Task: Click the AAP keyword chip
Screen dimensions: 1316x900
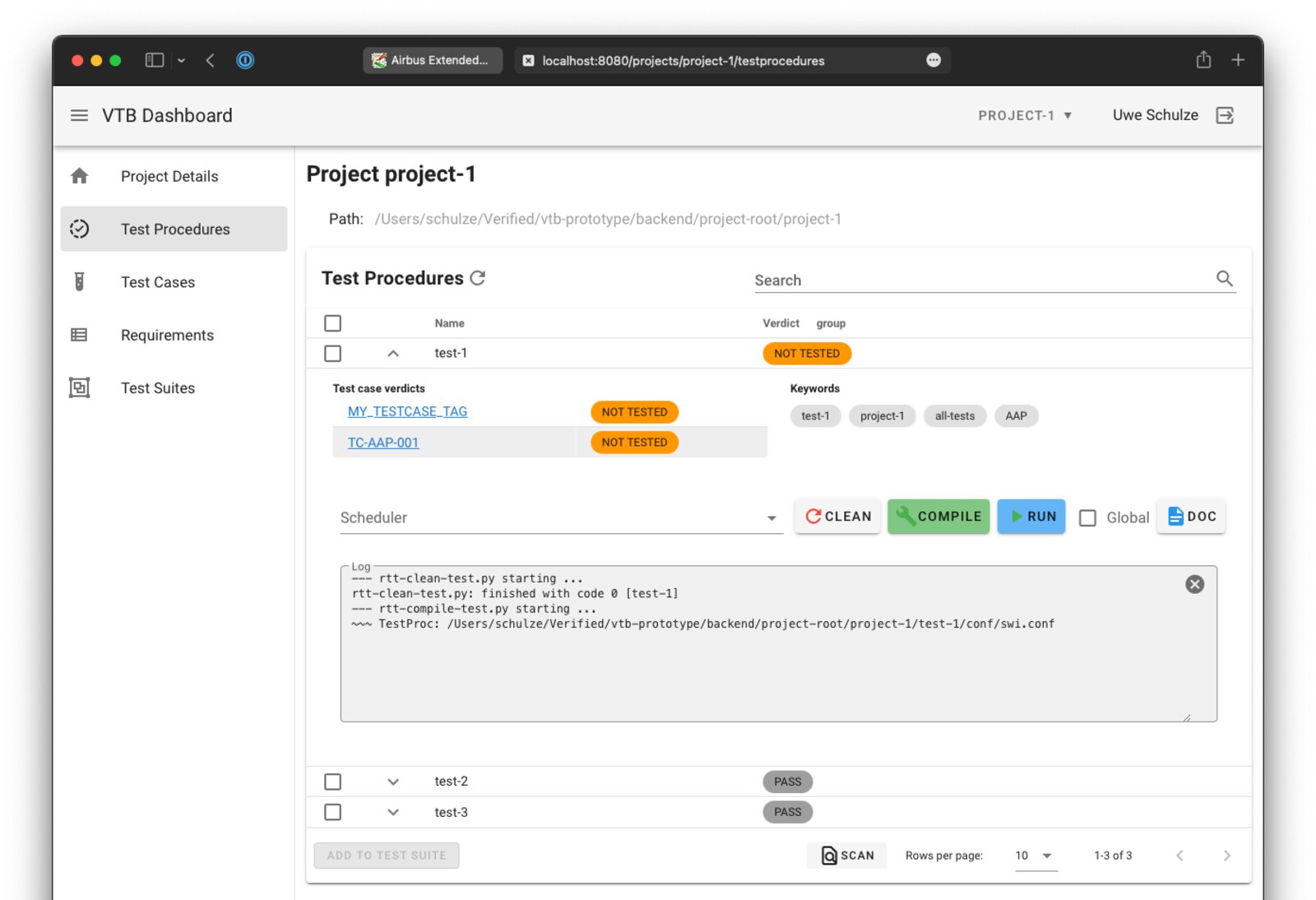Action: [x=1016, y=416]
